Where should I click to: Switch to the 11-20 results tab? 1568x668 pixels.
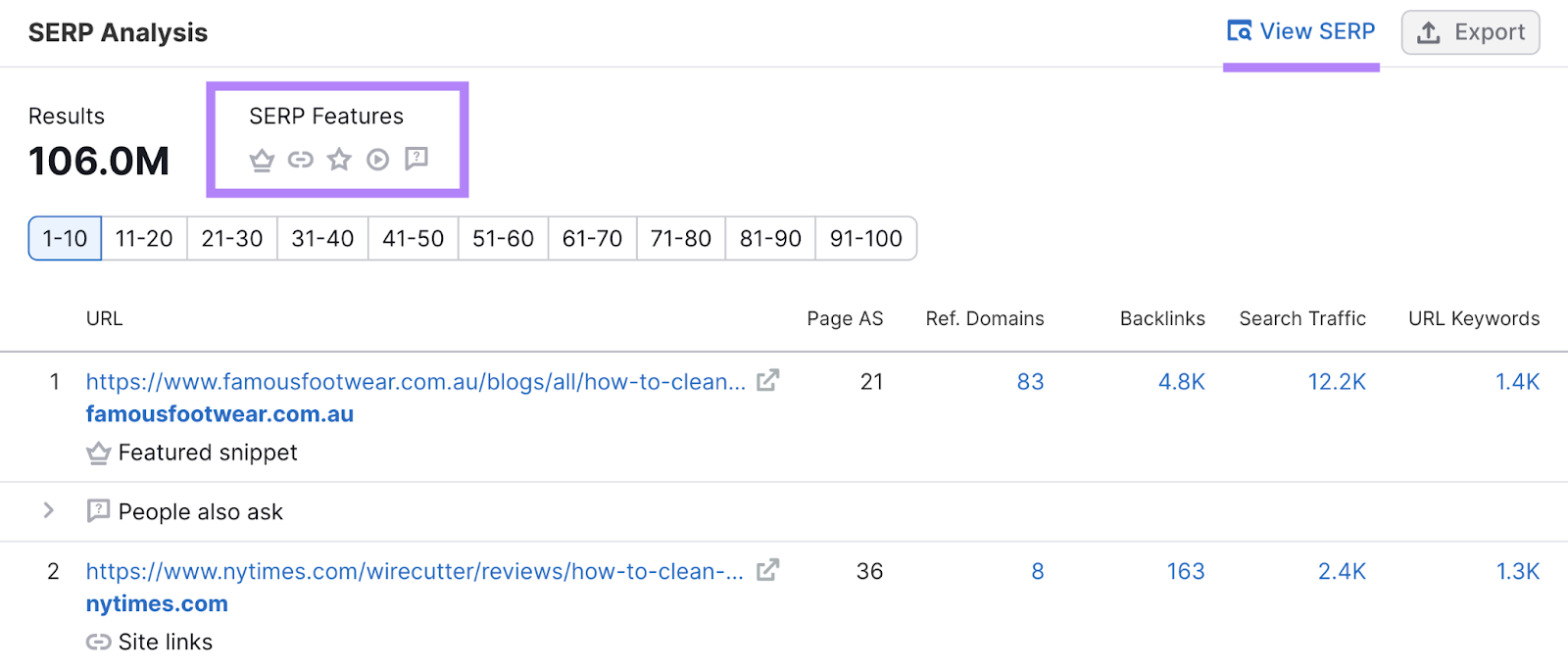pyautogui.click(x=143, y=238)
